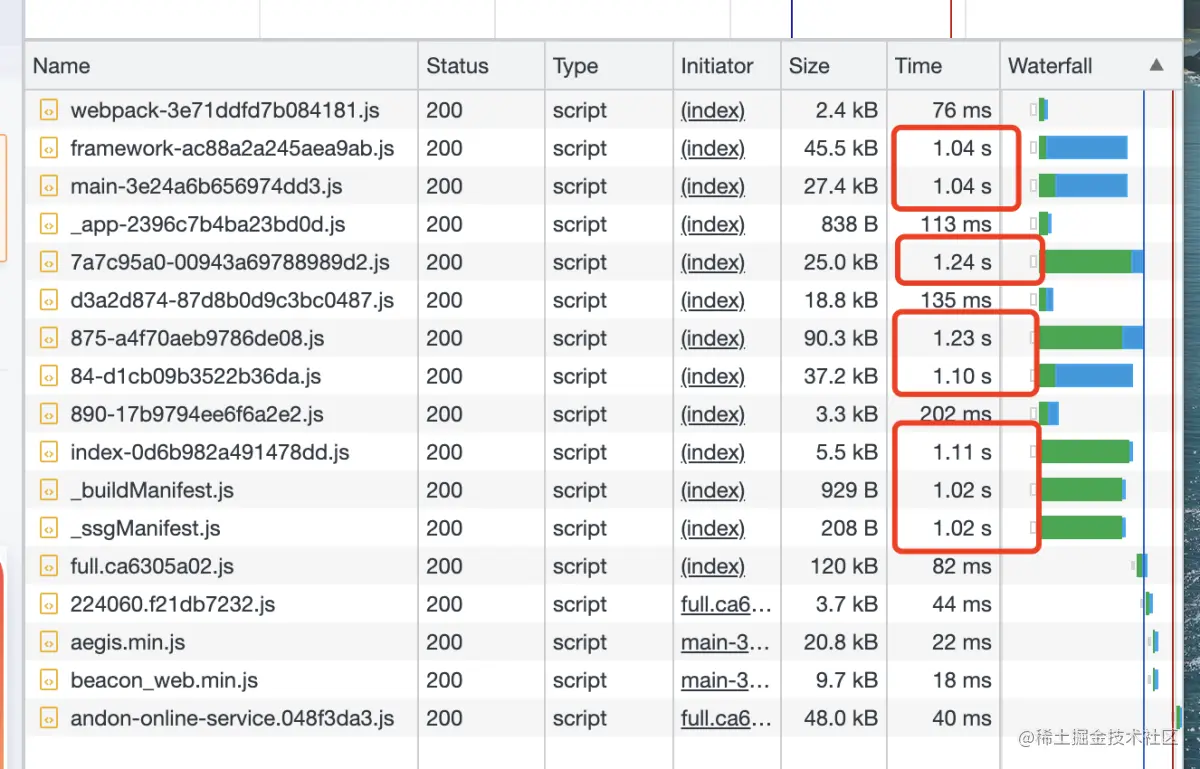Toggle the Waterfall sort arrow
Viewport: 1200px width, 769px height.
(1156, 66)
